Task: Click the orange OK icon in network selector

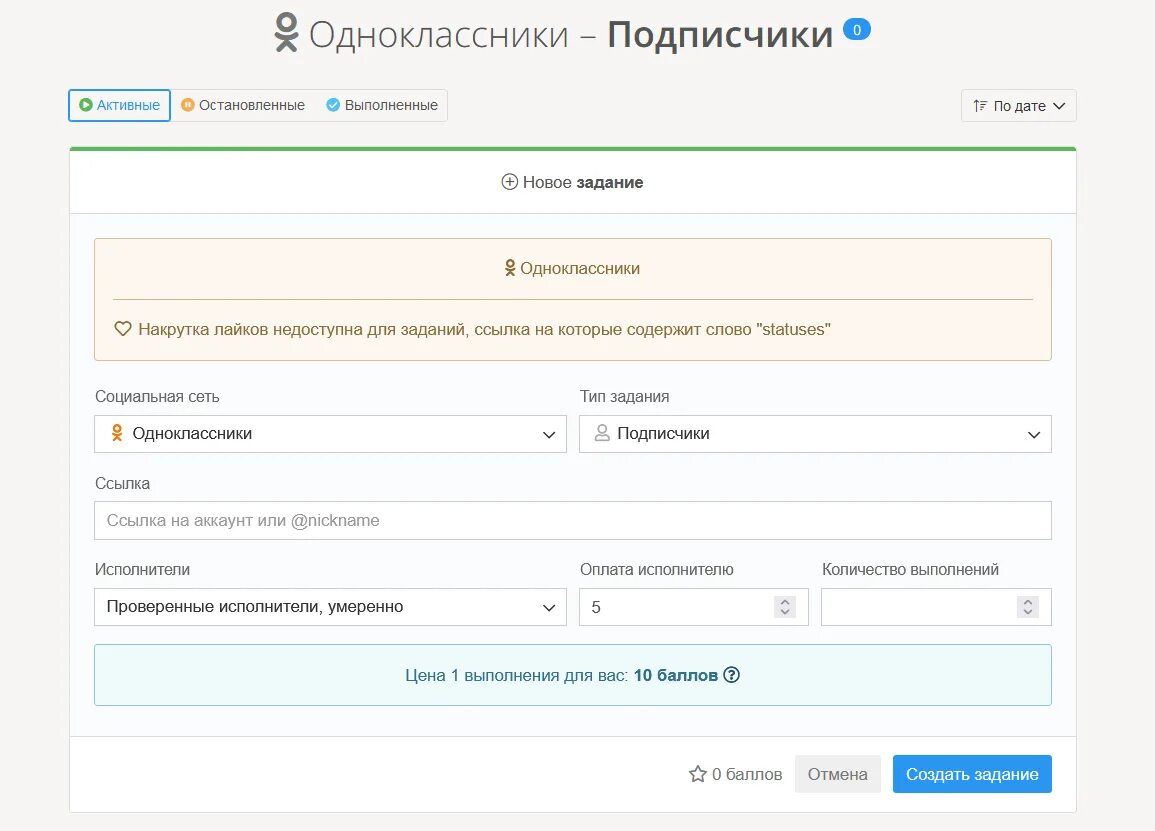Action: (x=117, y=433)
